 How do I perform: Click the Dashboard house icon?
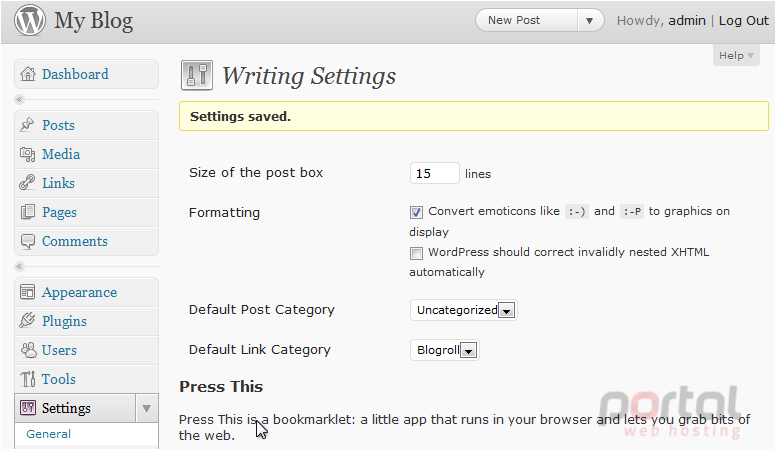pos(28,74)
